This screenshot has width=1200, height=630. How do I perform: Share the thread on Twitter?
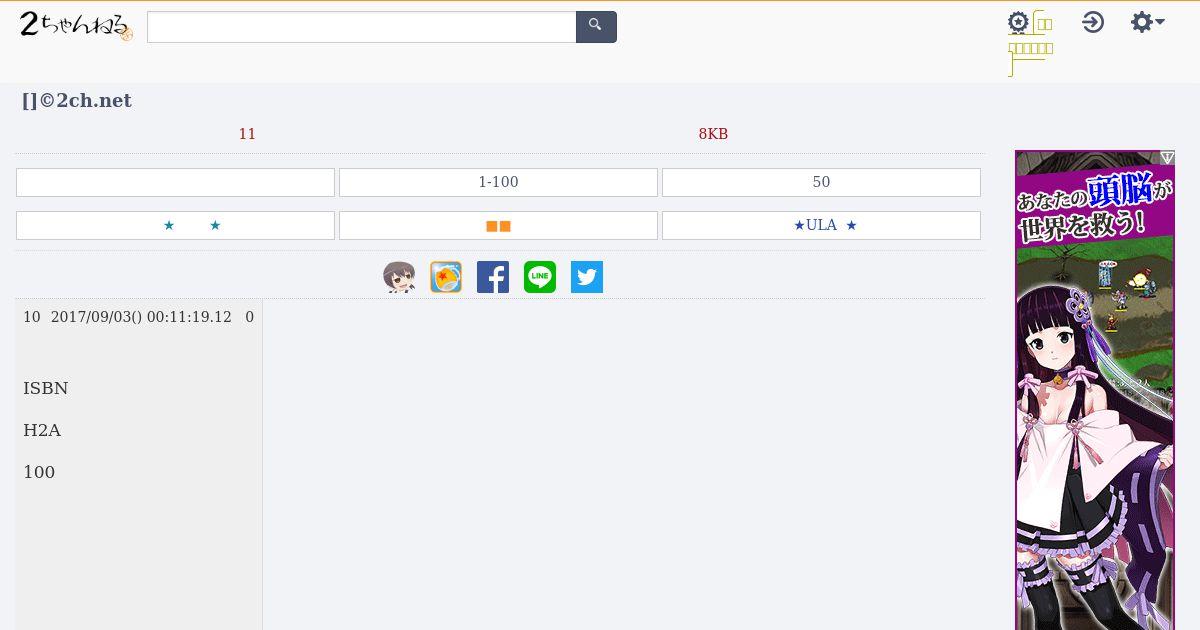coord(587,277)
